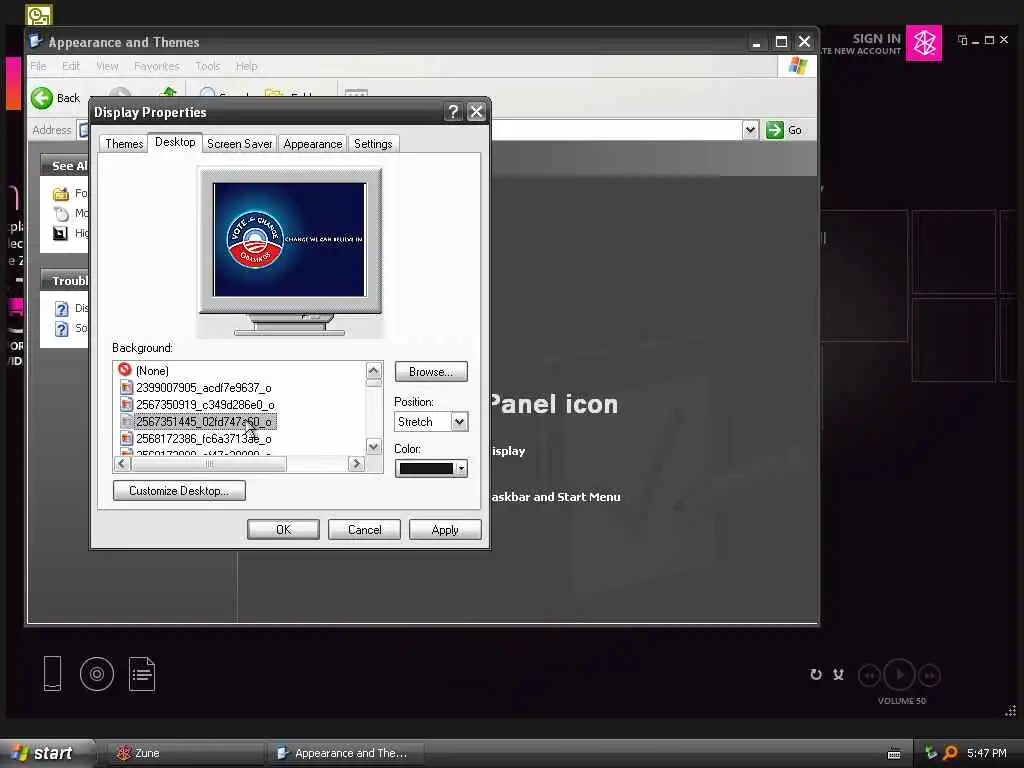The image size is (1024, 768).
Task: Click the Sound troubleshooter help icon
Action: [61, 328]
